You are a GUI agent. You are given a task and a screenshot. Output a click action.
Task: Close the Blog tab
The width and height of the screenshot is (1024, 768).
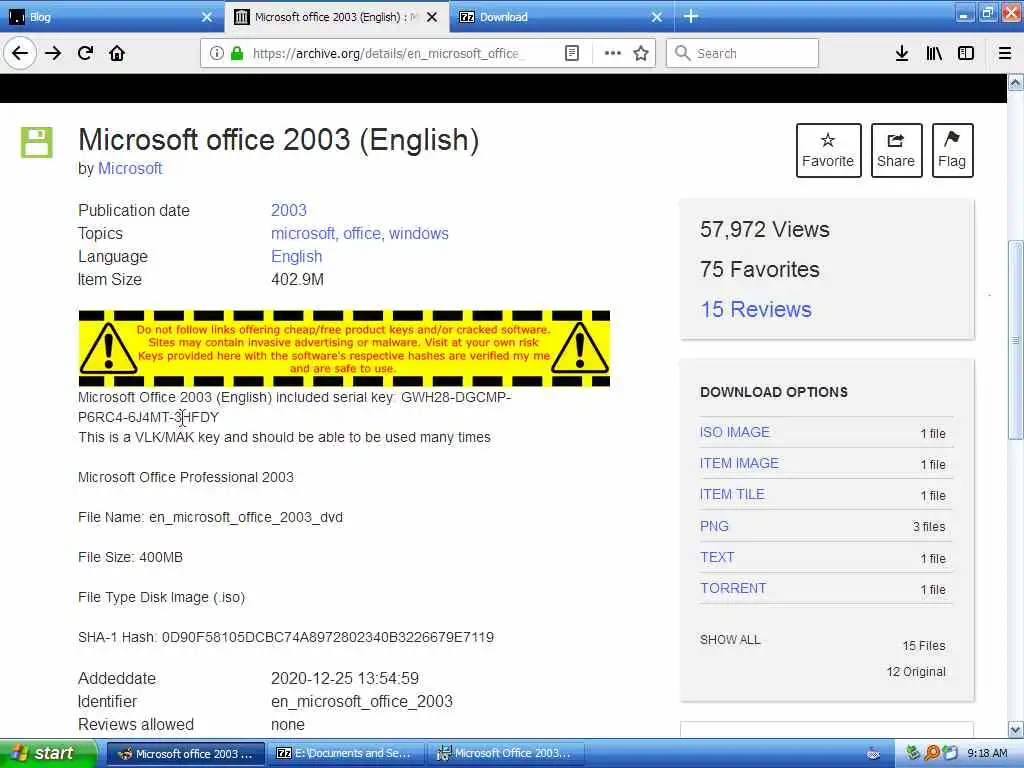pos(207,17)
